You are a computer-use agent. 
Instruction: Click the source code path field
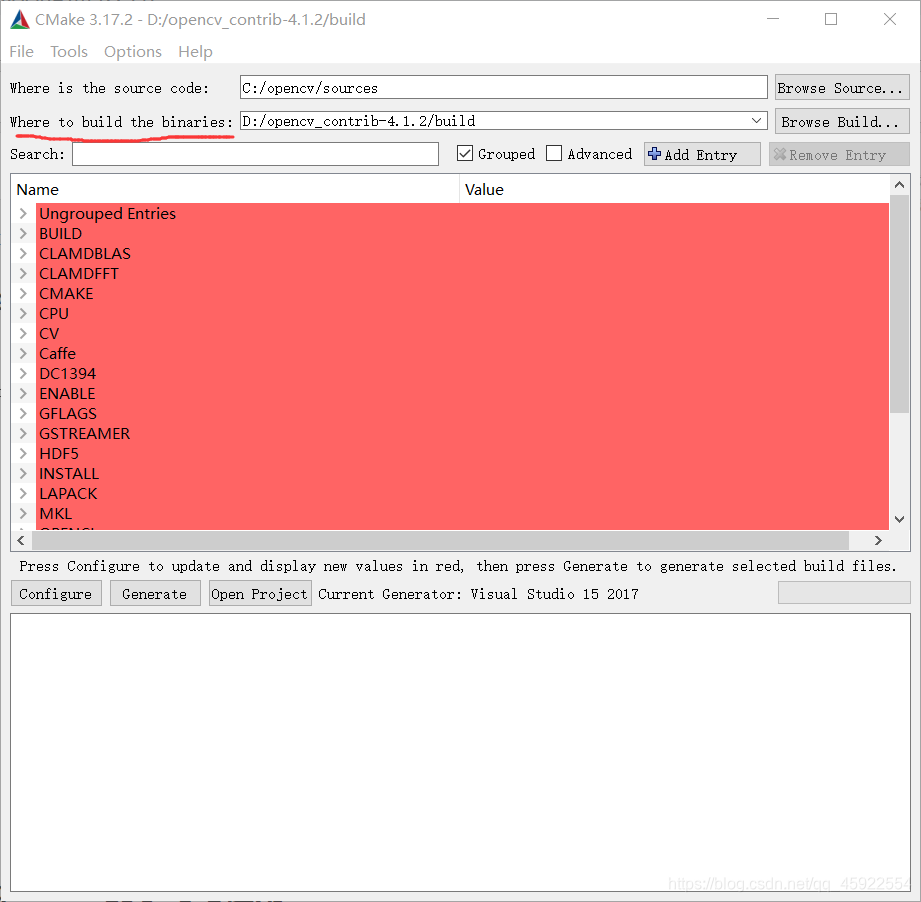[x=503, y=87]
